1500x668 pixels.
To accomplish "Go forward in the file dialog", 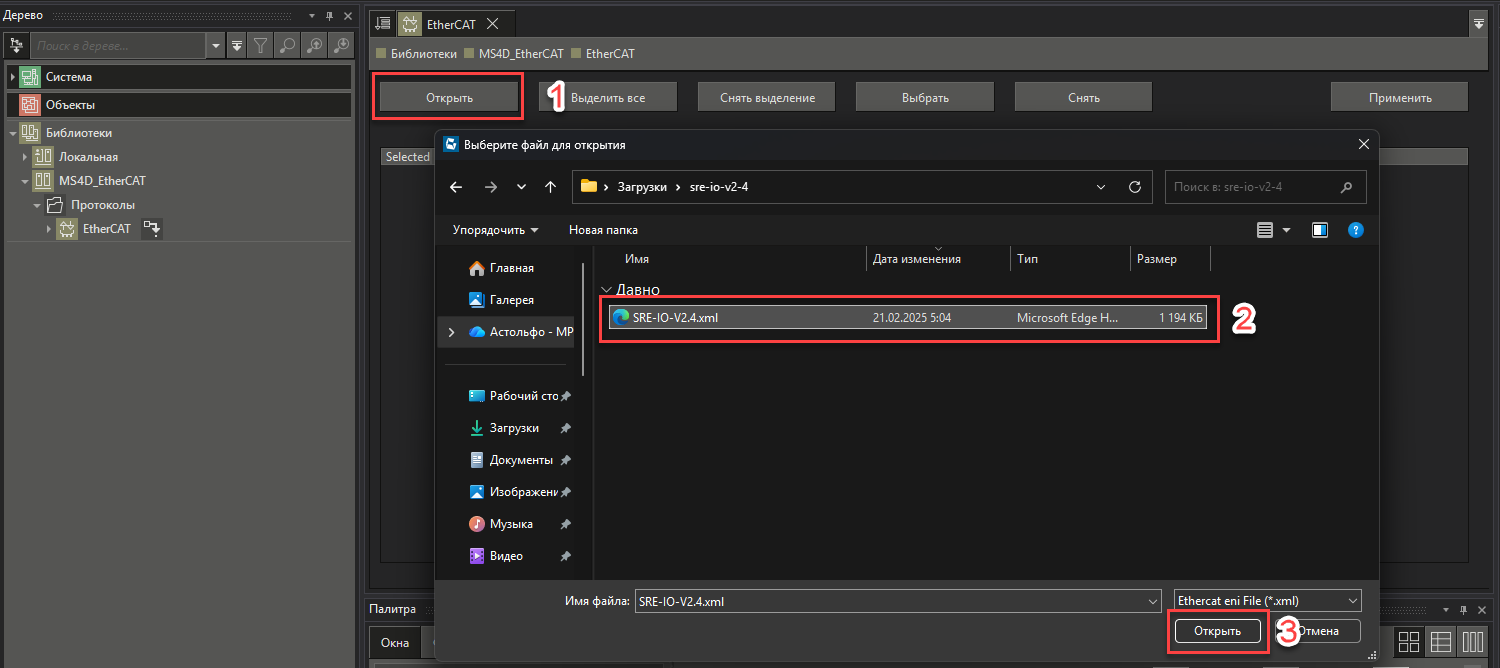I will [490, 187].
